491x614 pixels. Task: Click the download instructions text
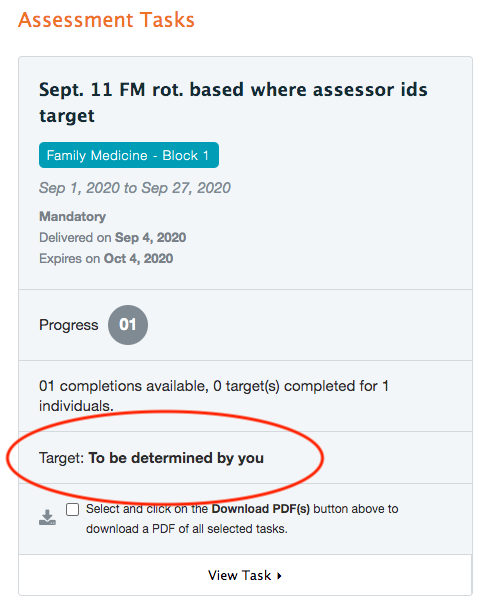(x=242, y=519)
